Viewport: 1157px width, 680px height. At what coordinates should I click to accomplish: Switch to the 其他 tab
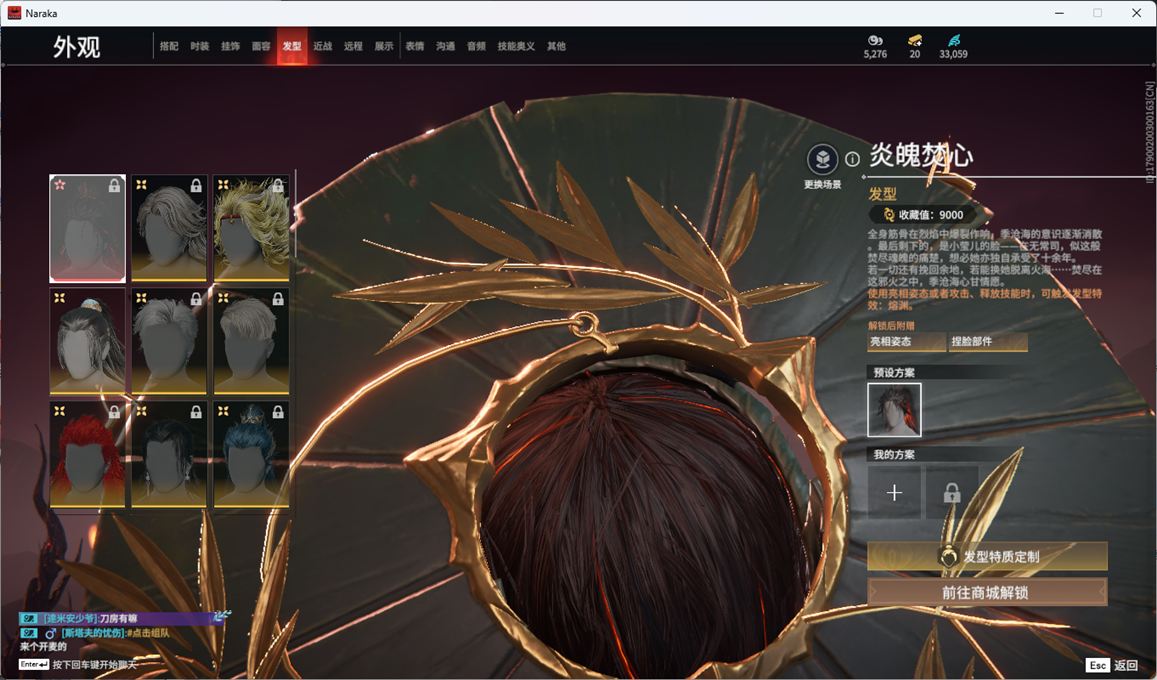(x=556, y=46)
